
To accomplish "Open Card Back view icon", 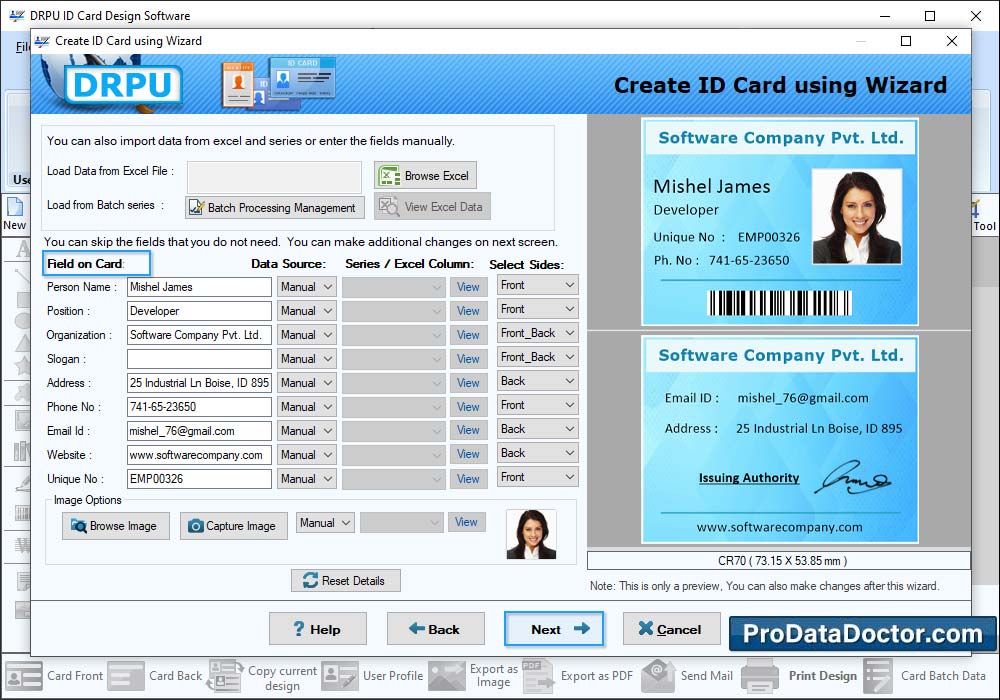I will (x=126, y=676).
